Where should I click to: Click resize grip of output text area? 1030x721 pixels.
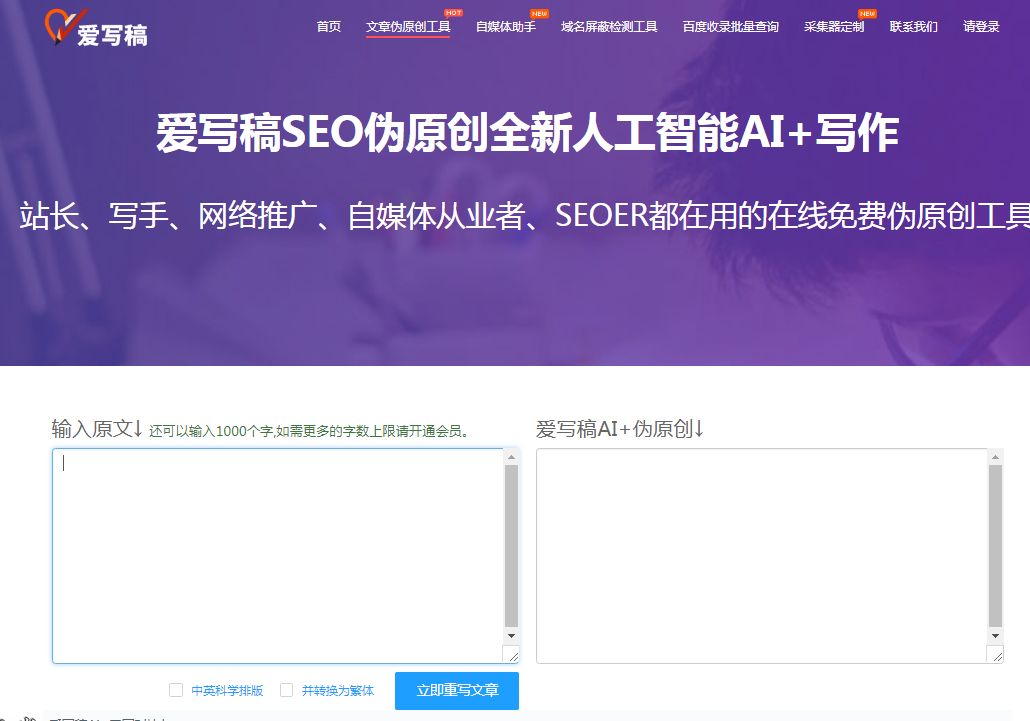[x=996, y=655]
